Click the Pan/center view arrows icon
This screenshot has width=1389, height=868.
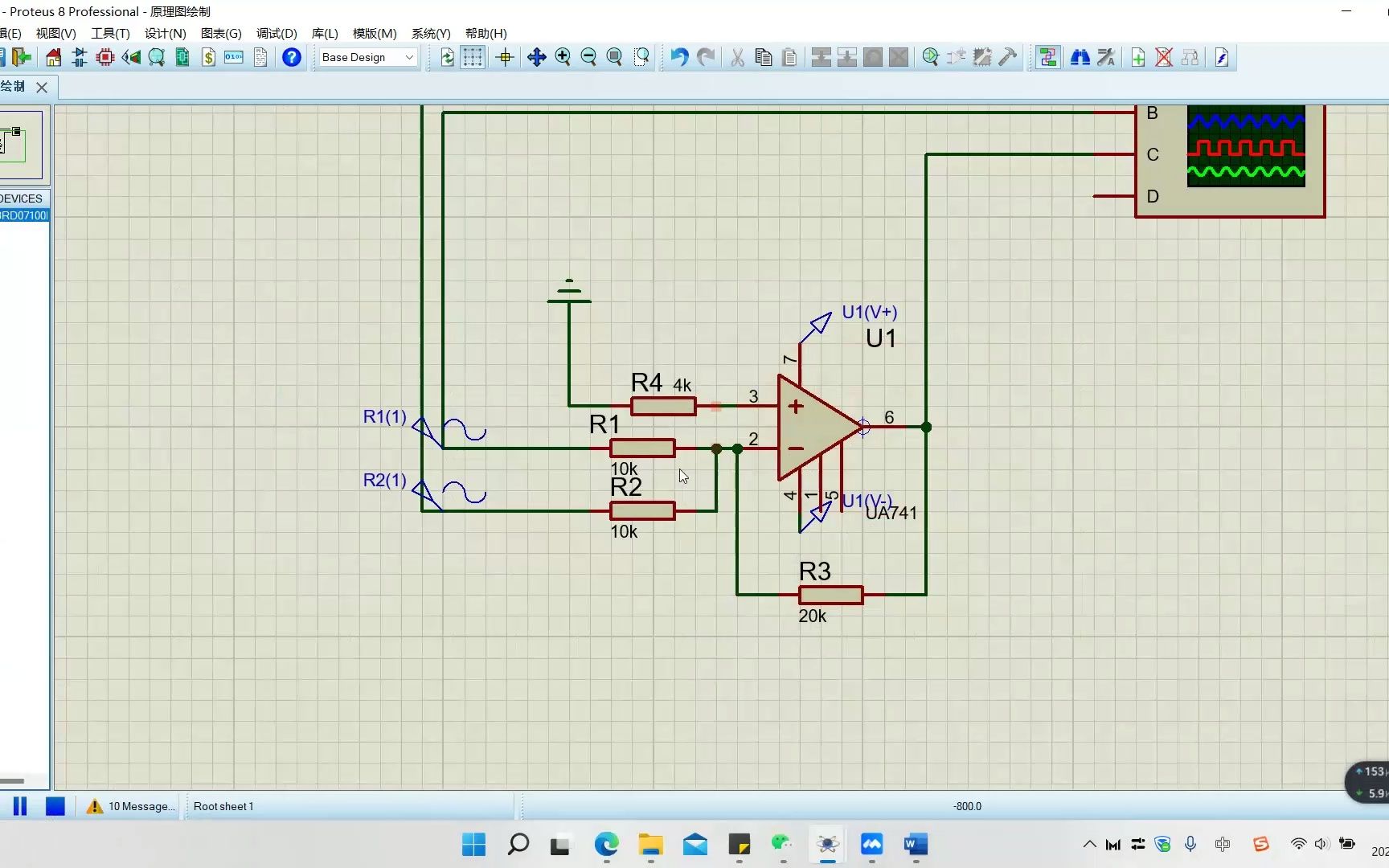point(537,57)
